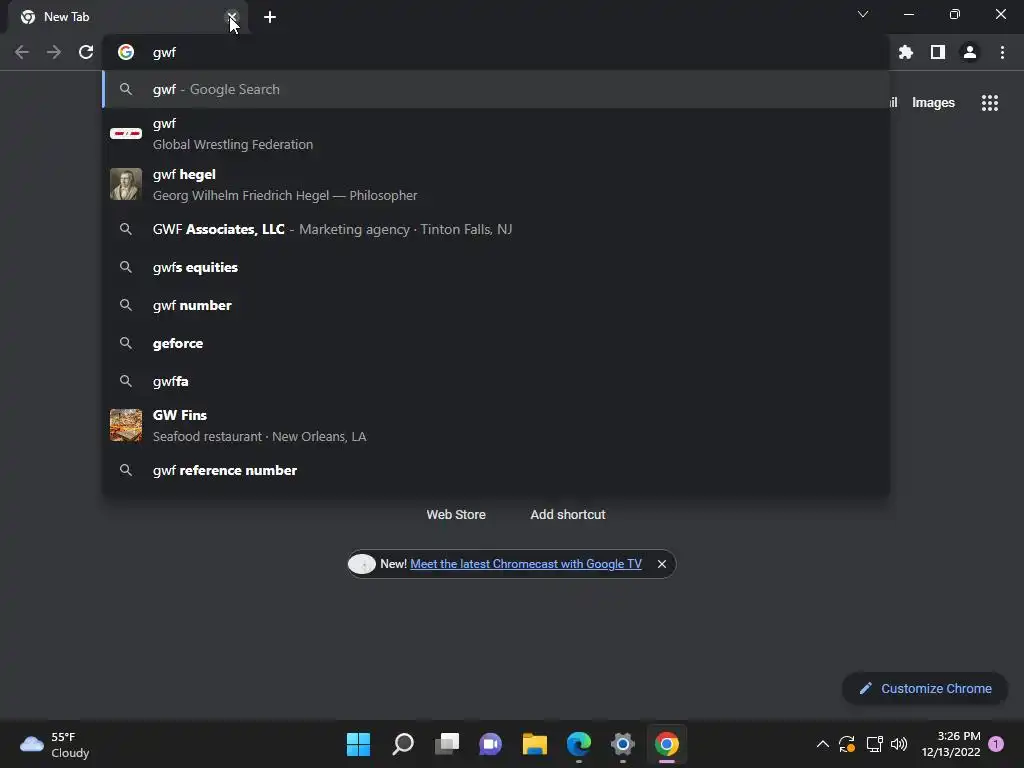Open the Extensions puzzle icon
Viewport: 1024px width, 768px height.
click(906, 52)
